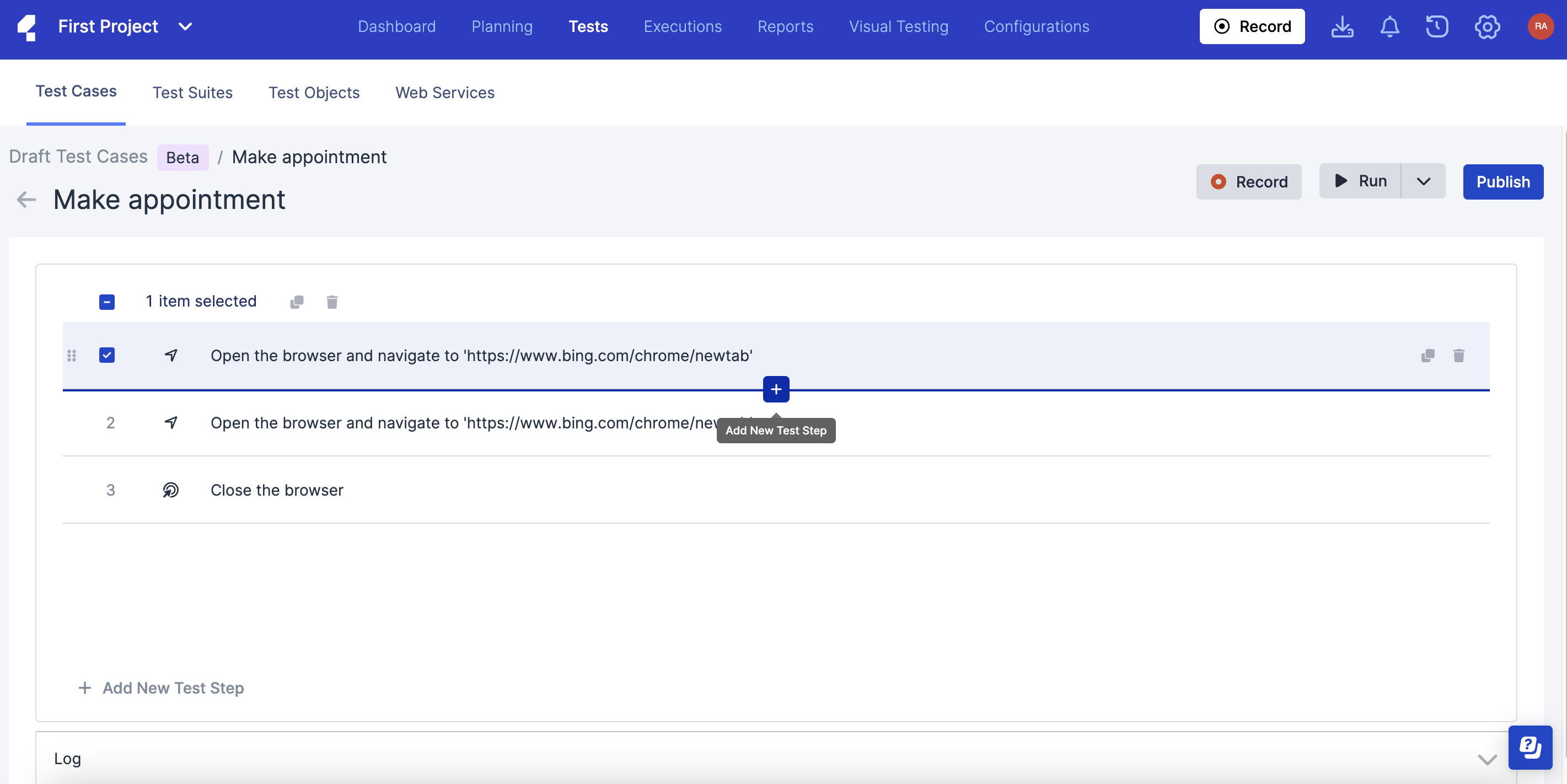Click the gray Record button beside Run

pyautogui.click(x=1249, y=182)
